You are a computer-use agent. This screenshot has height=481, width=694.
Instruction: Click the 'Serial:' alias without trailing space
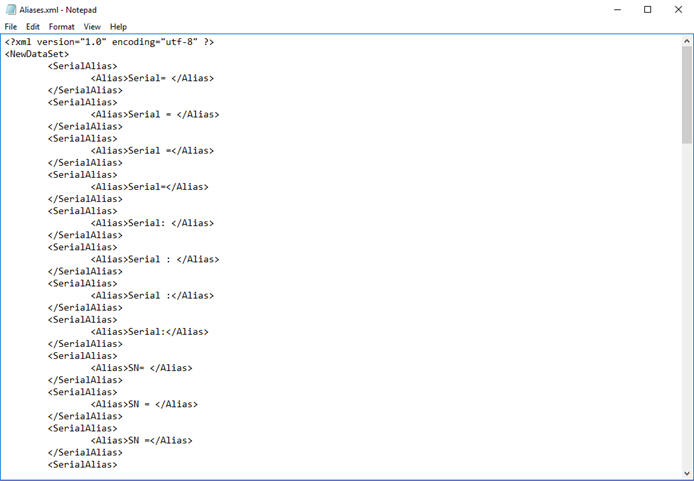tap(150, 332)
